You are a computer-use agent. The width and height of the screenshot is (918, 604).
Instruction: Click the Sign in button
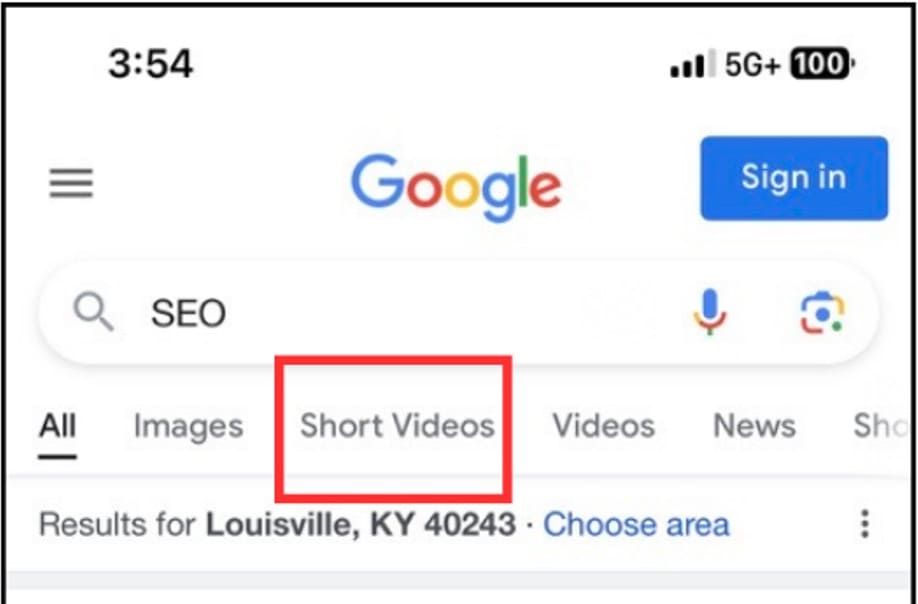pos(794,178)
